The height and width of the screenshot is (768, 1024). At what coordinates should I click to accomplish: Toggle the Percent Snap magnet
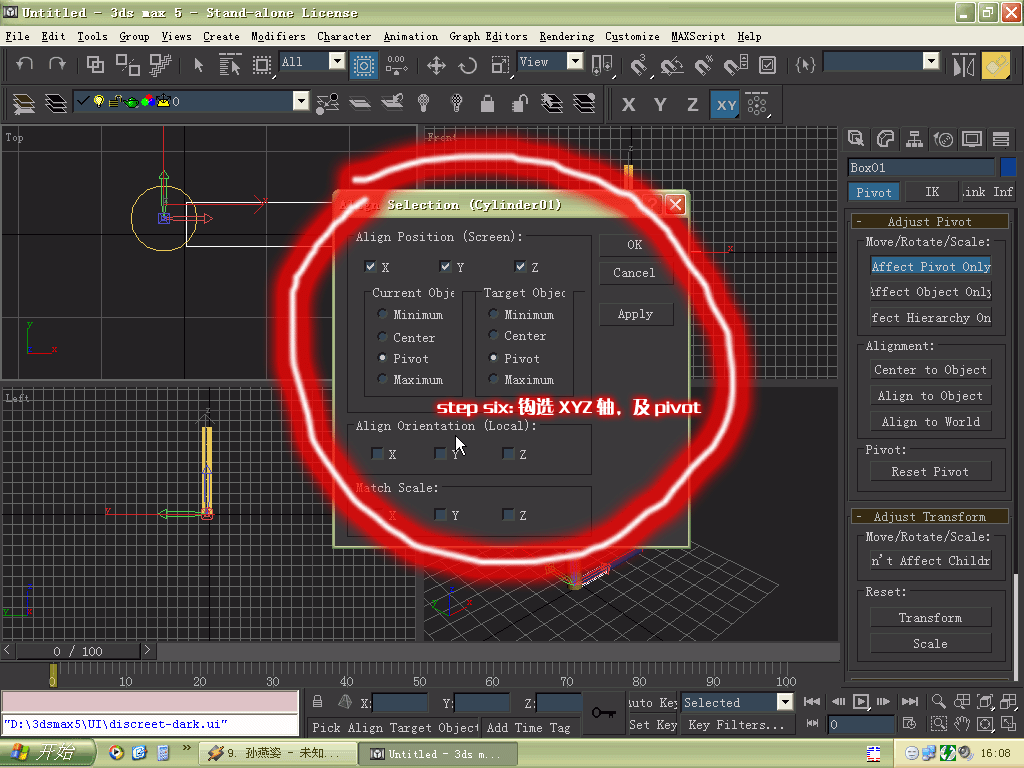703,65
